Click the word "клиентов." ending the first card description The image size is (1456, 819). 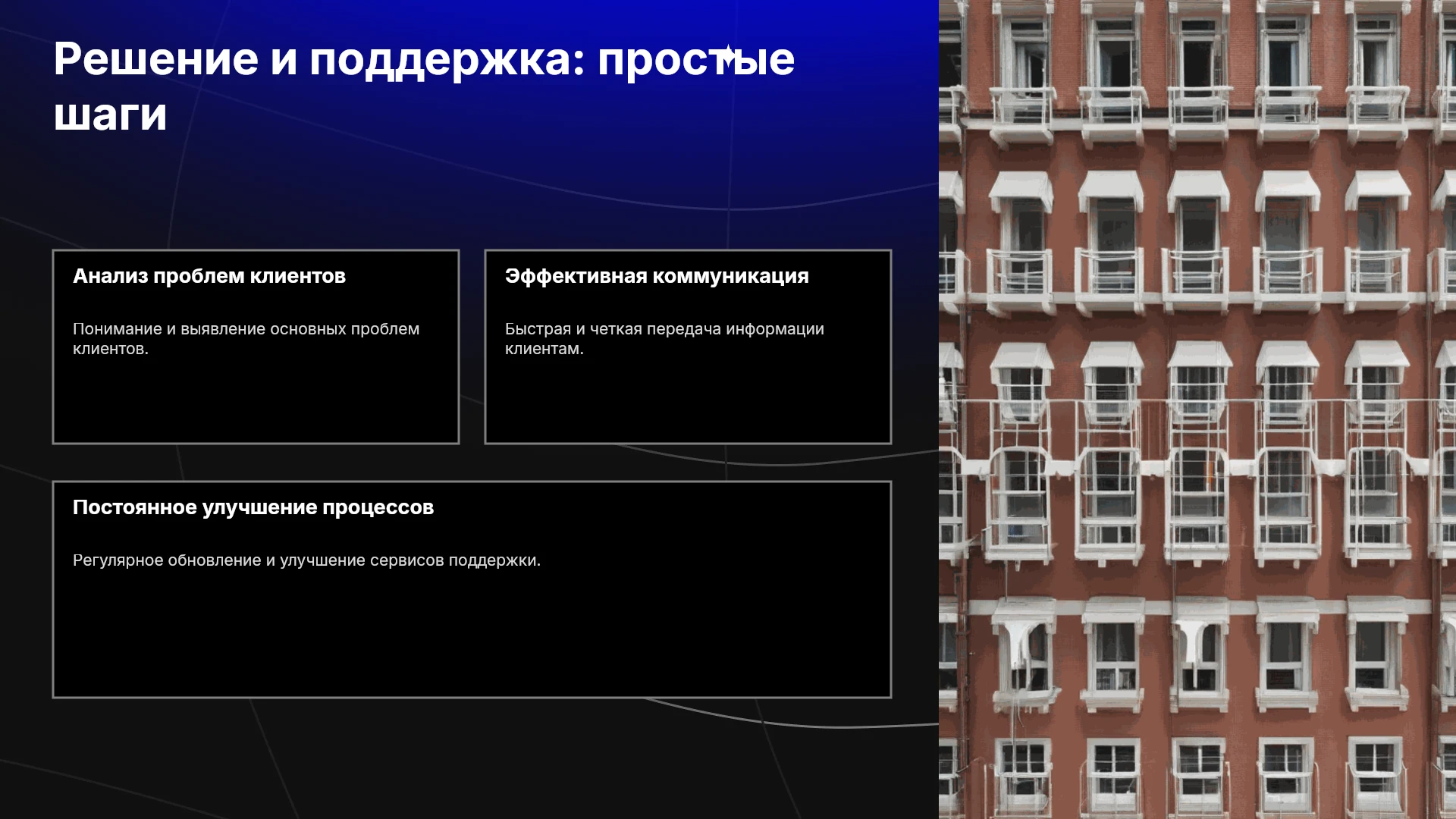111,349
